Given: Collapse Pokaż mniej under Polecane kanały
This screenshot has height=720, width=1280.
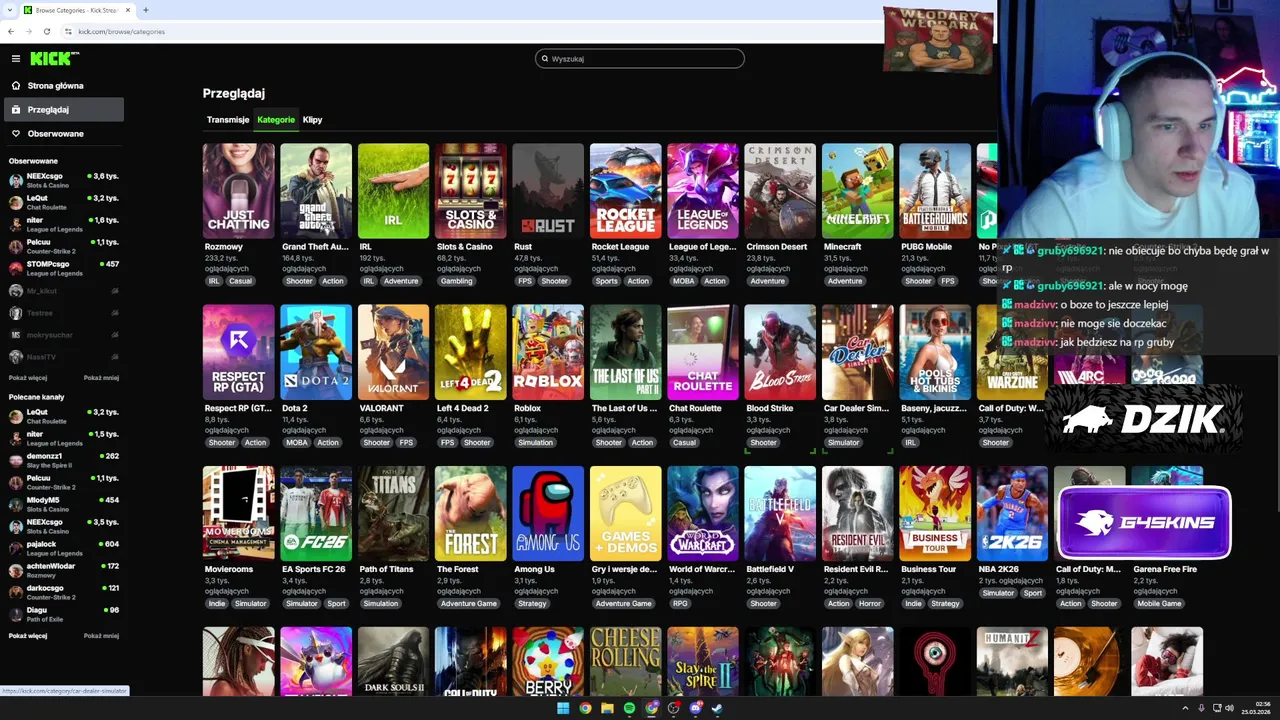Looking at the screenshot, I should coord(101,636).
